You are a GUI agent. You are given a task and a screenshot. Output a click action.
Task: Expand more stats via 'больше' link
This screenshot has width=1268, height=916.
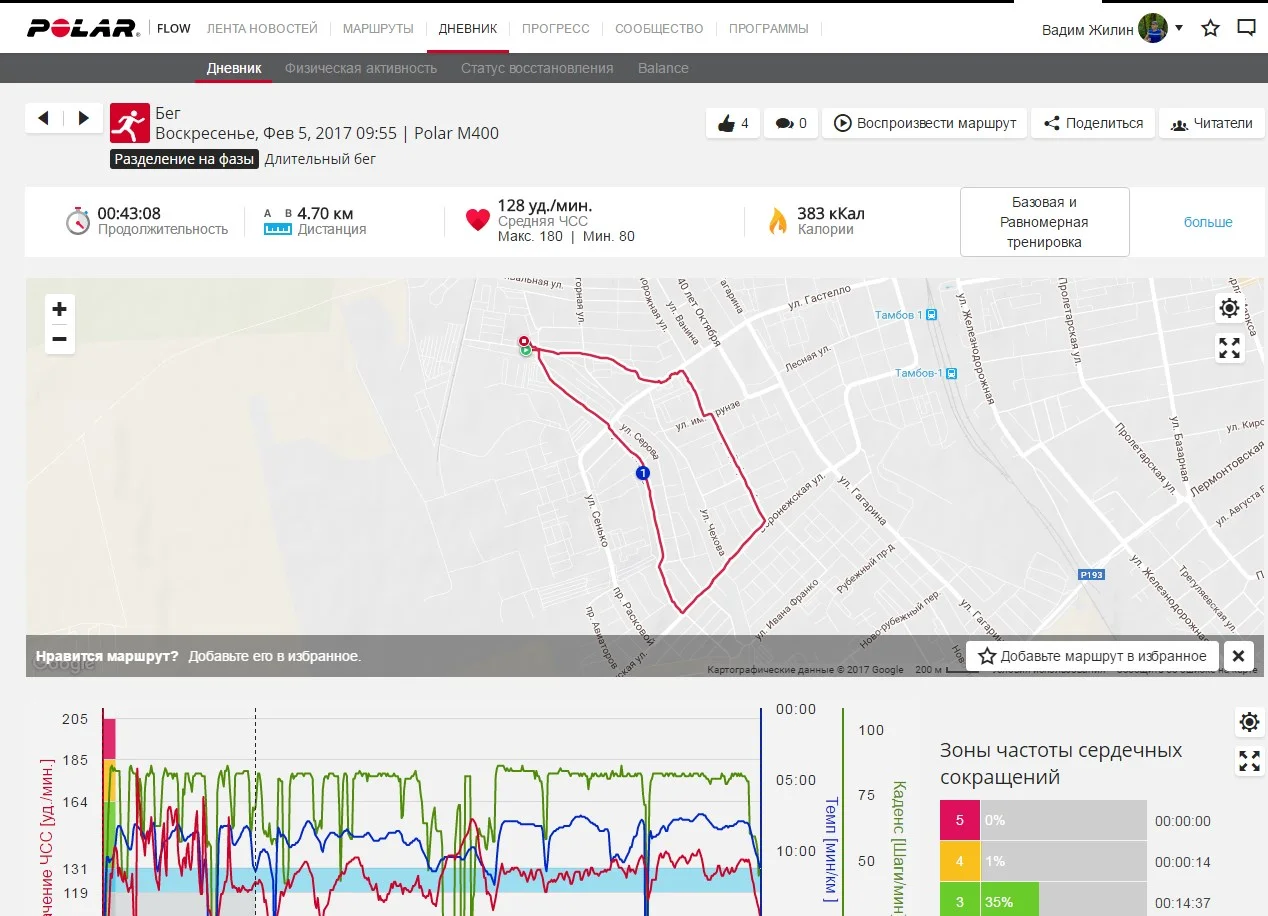[1208, 222]
